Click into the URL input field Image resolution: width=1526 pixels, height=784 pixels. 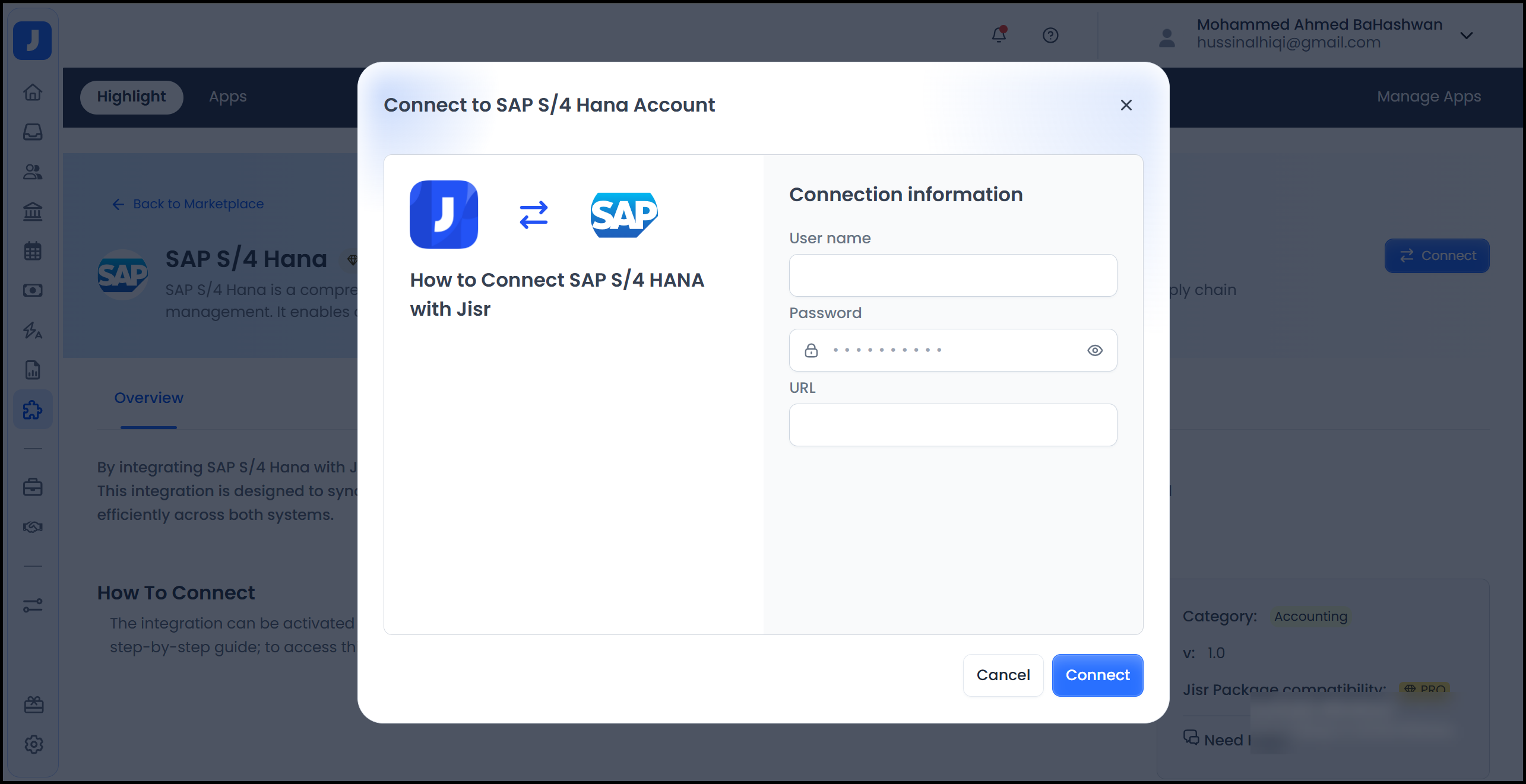pos(952,425)
